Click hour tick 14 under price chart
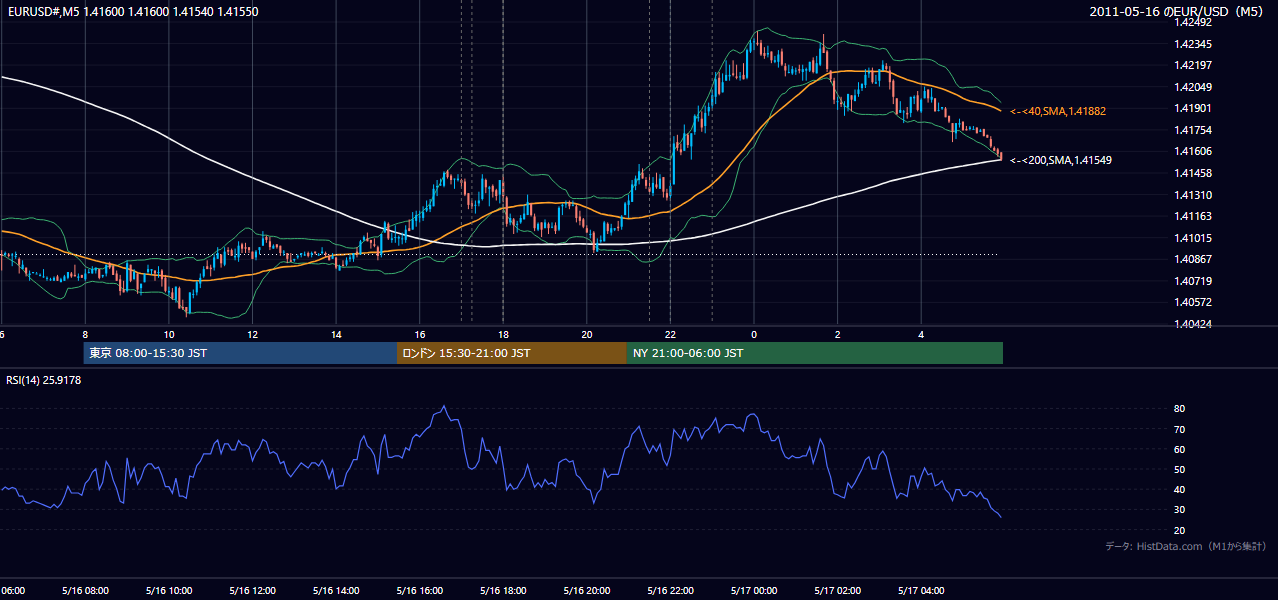This screenshot has height=600, width=1278. pyautogui.click(x=336, y=335)
